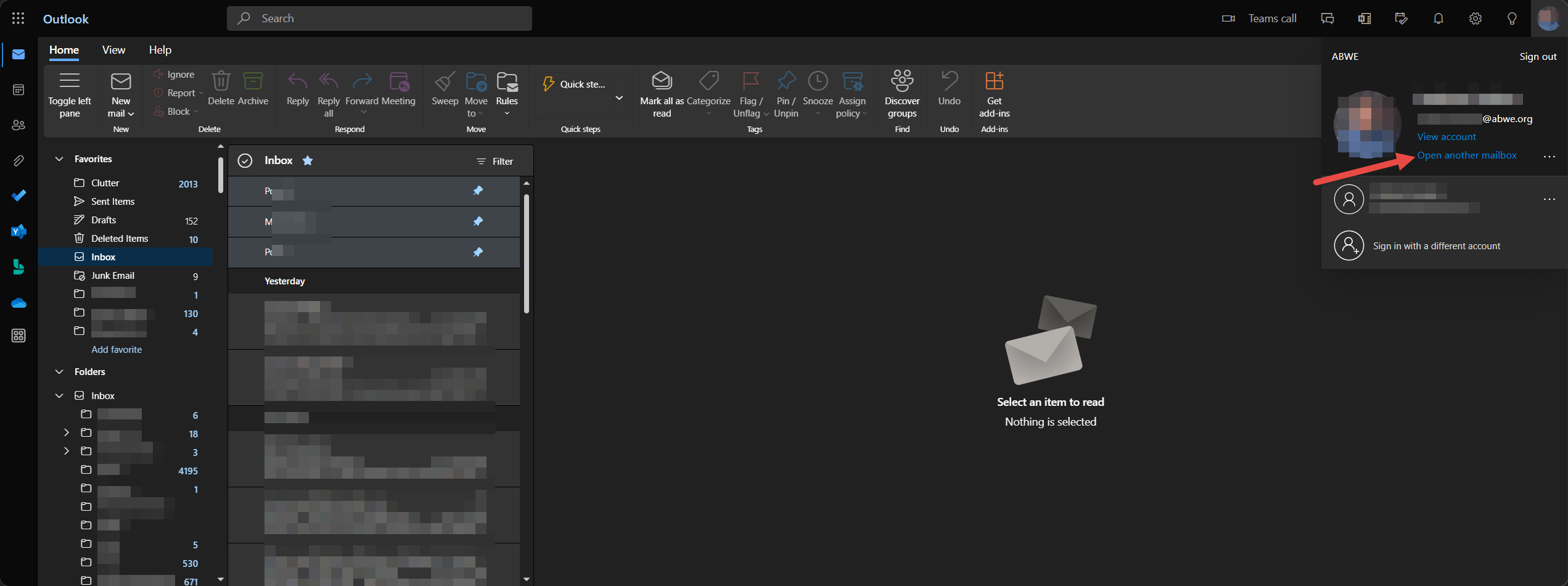1568x586 pixels.
Task: Open Move to dropdown
Action: click(480, 114)
